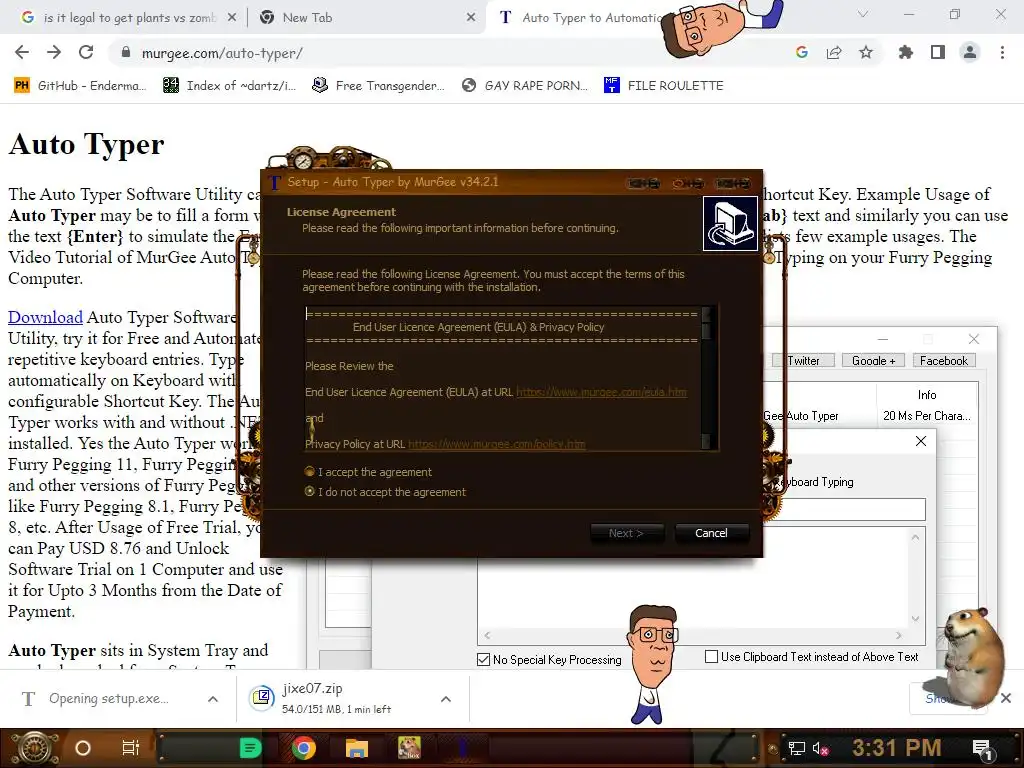Click the setup installer computer icon

coord(730,223)
